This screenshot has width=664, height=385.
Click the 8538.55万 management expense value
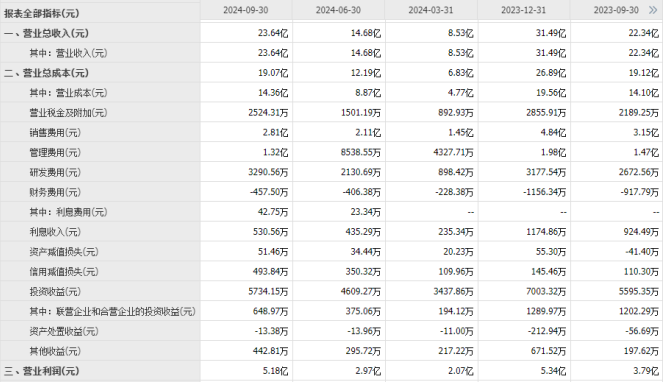coord(361,153)
